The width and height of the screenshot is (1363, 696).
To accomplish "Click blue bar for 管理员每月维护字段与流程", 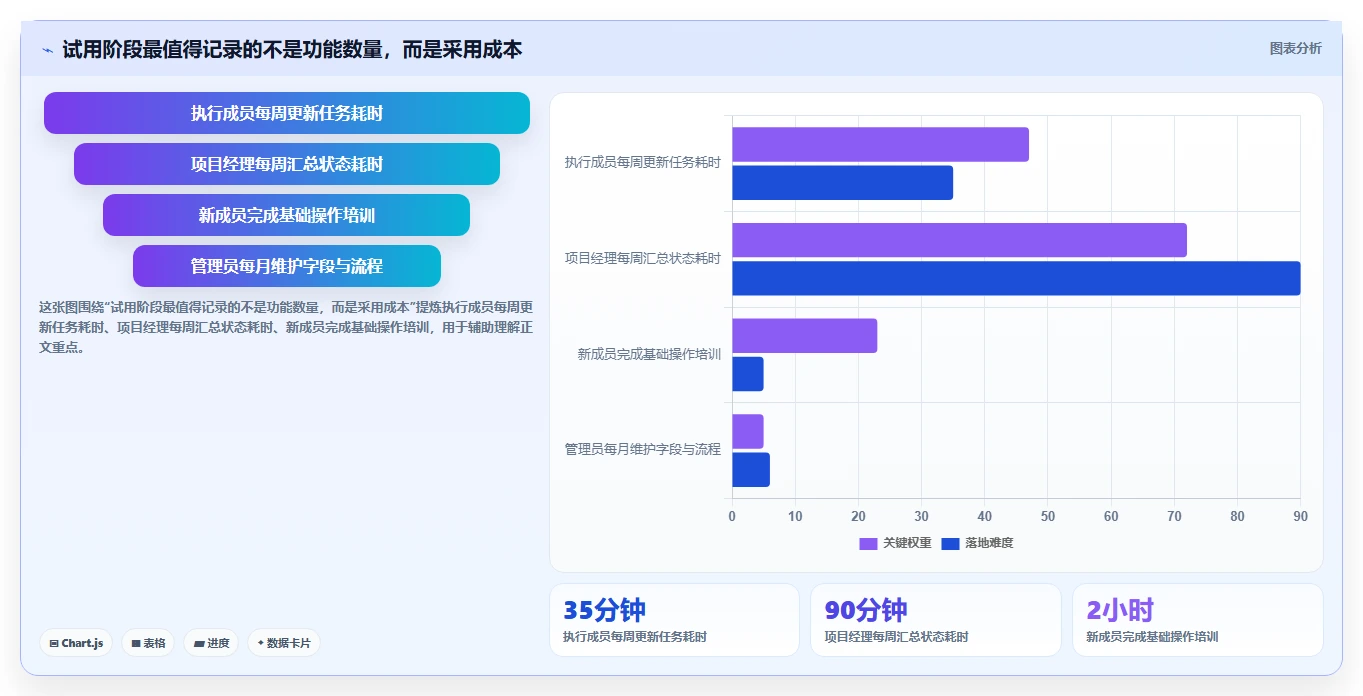I will pyautogui.click(x=751, y=470).
